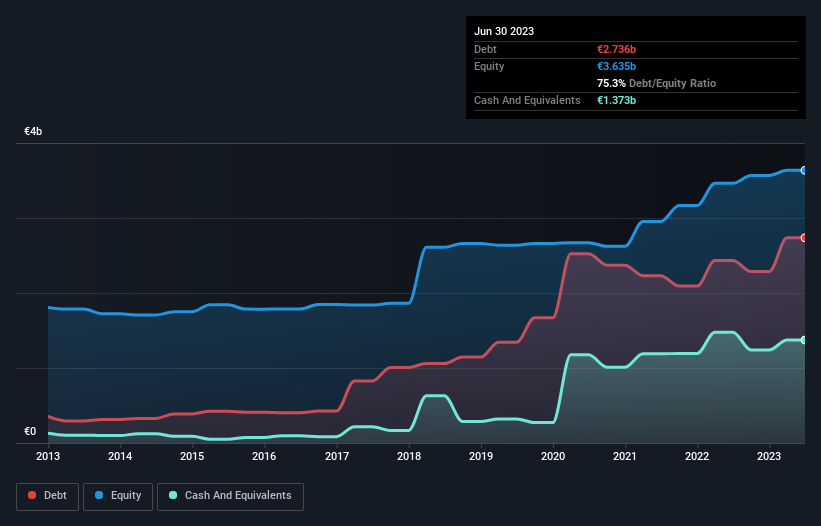
Task: Click the €2.736b debt value
Action: (616, 49)
